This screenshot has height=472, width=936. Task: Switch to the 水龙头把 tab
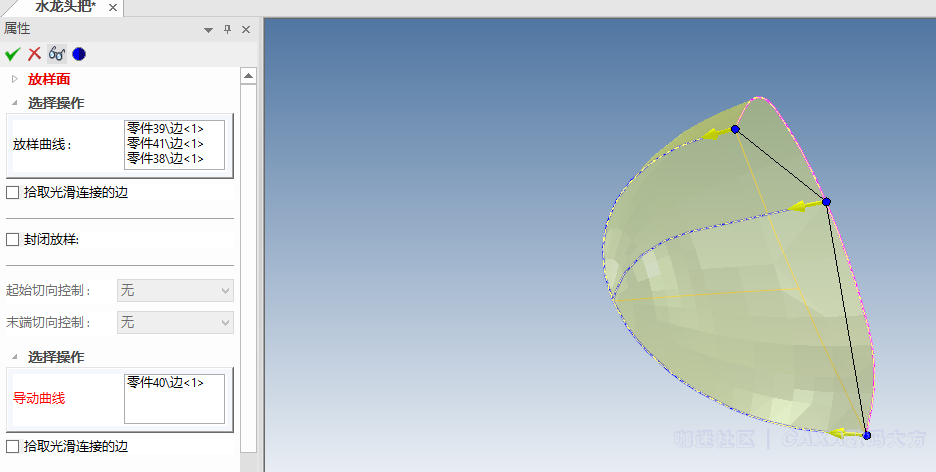click(x=65, y=7)
